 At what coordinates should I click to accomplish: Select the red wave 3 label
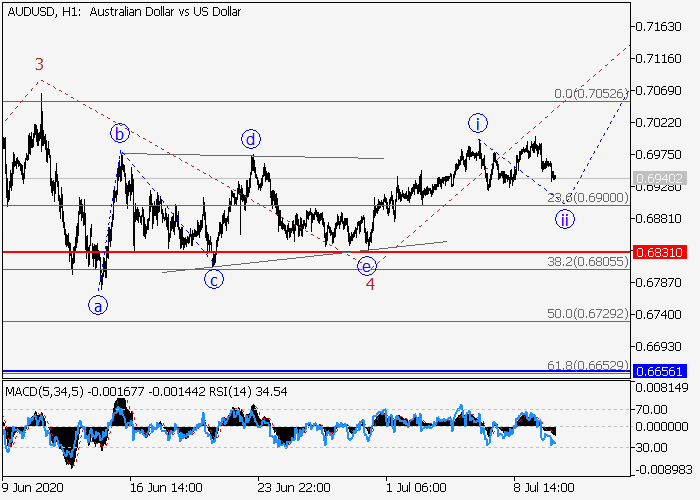point(39,65)
